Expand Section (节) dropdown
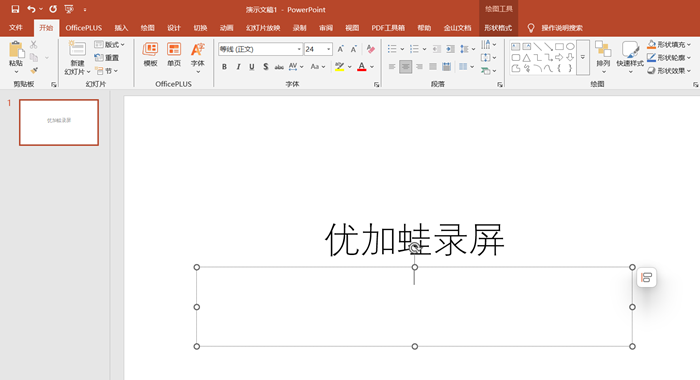 click(107, 71)
